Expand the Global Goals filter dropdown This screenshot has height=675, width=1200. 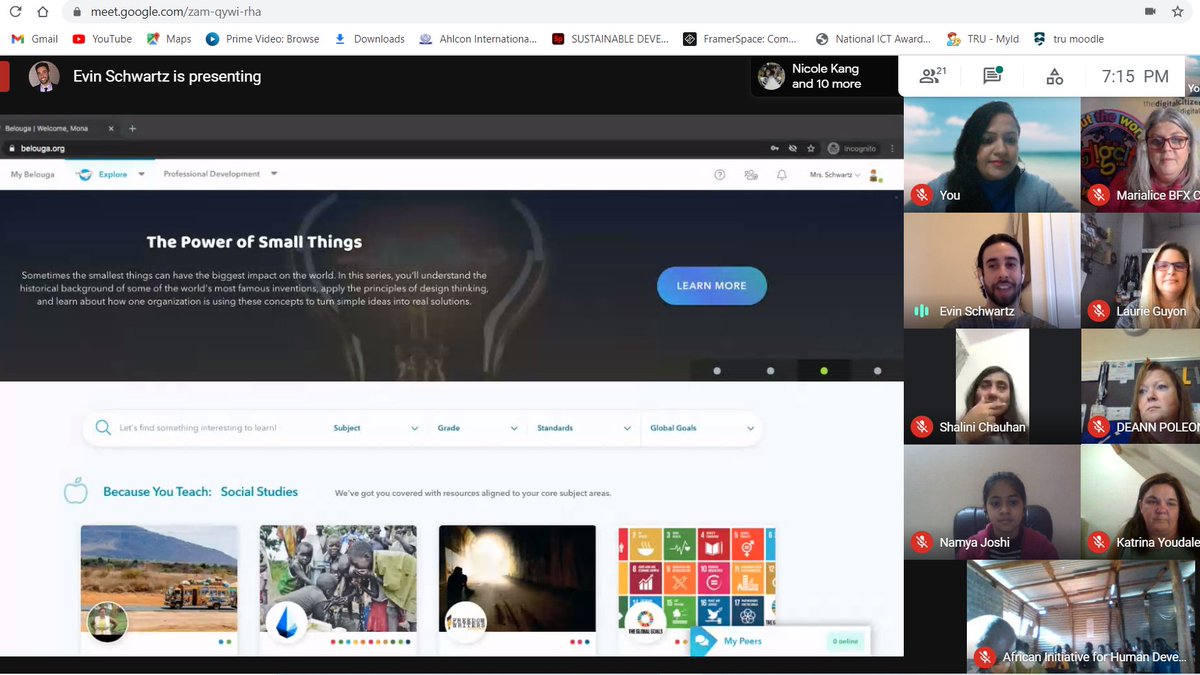pyautogui.click(x=702, y=428)
